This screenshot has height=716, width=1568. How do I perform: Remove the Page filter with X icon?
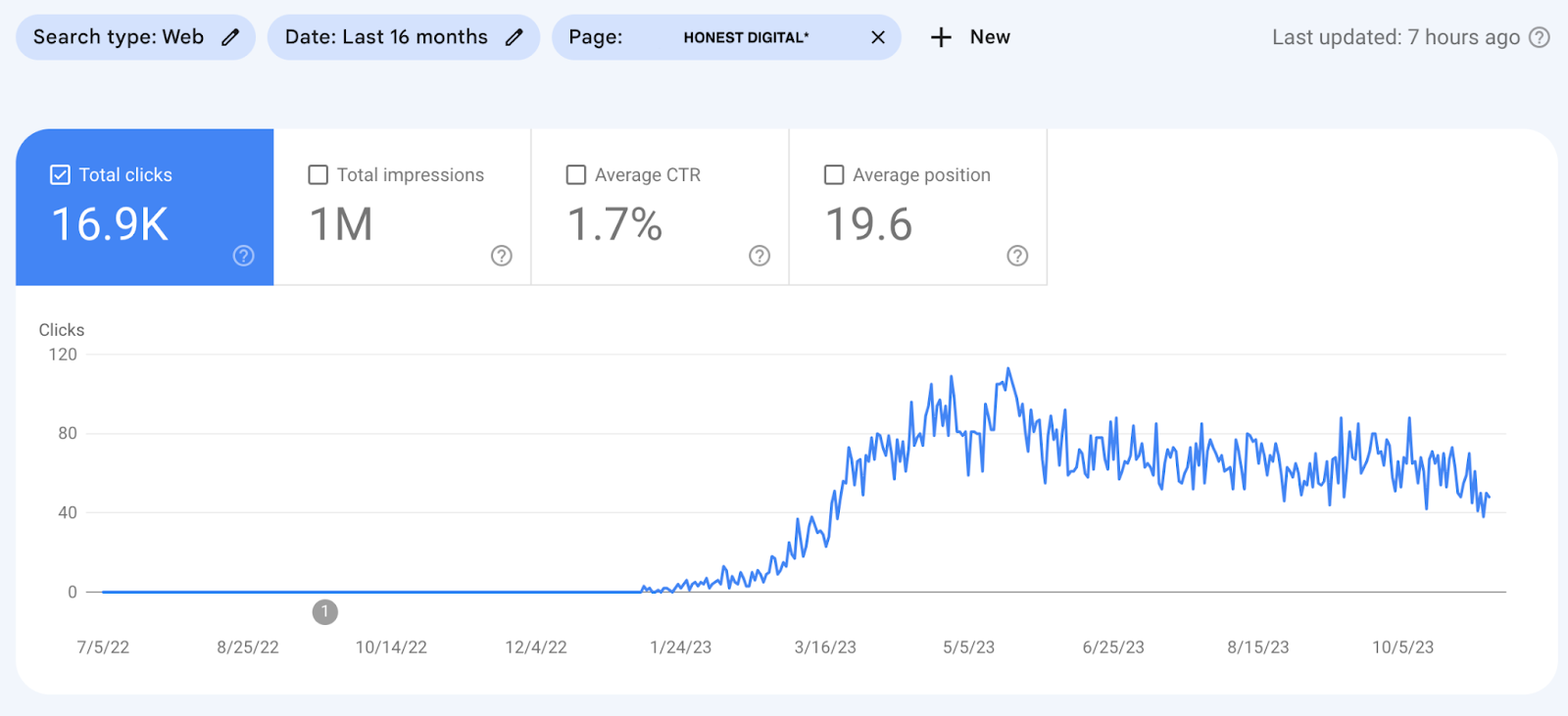click(x=878, y=37)
